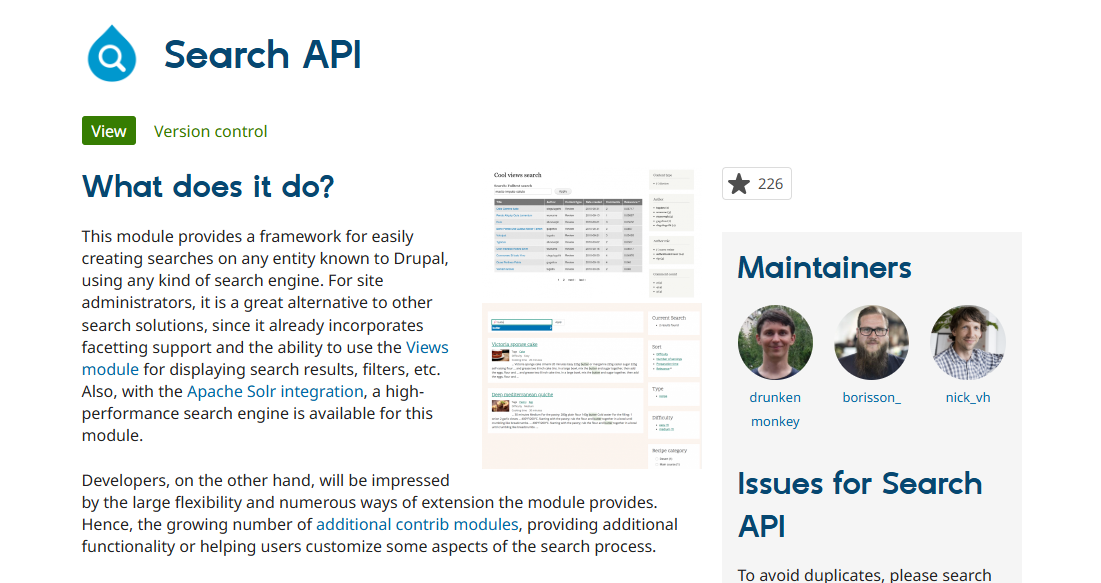
Task: Follow the Views module link
Action: (265, 358)
